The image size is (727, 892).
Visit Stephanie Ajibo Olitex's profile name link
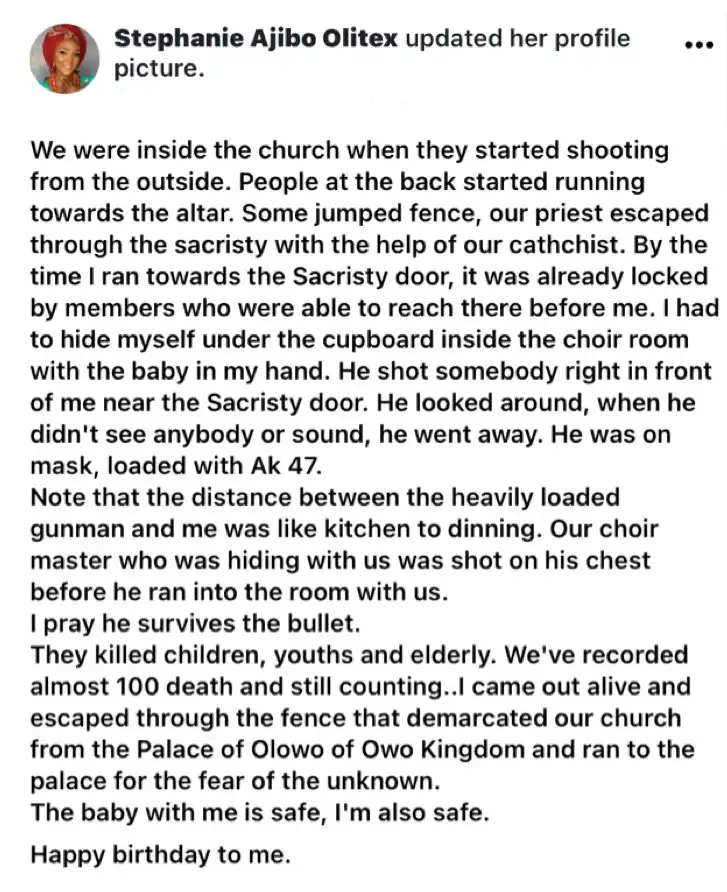pyautogui.click(x=255, y=39)
